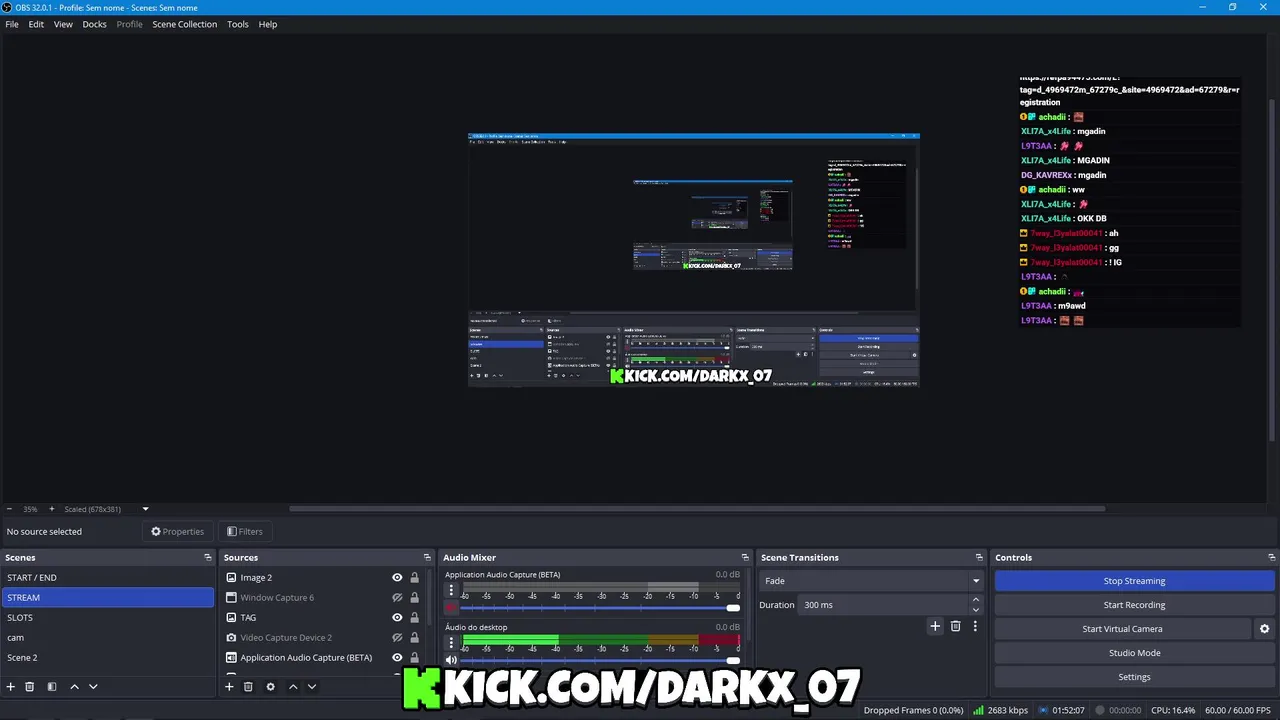
Task: Undock the Controls panel float icon
Action: pos(1271,558)
